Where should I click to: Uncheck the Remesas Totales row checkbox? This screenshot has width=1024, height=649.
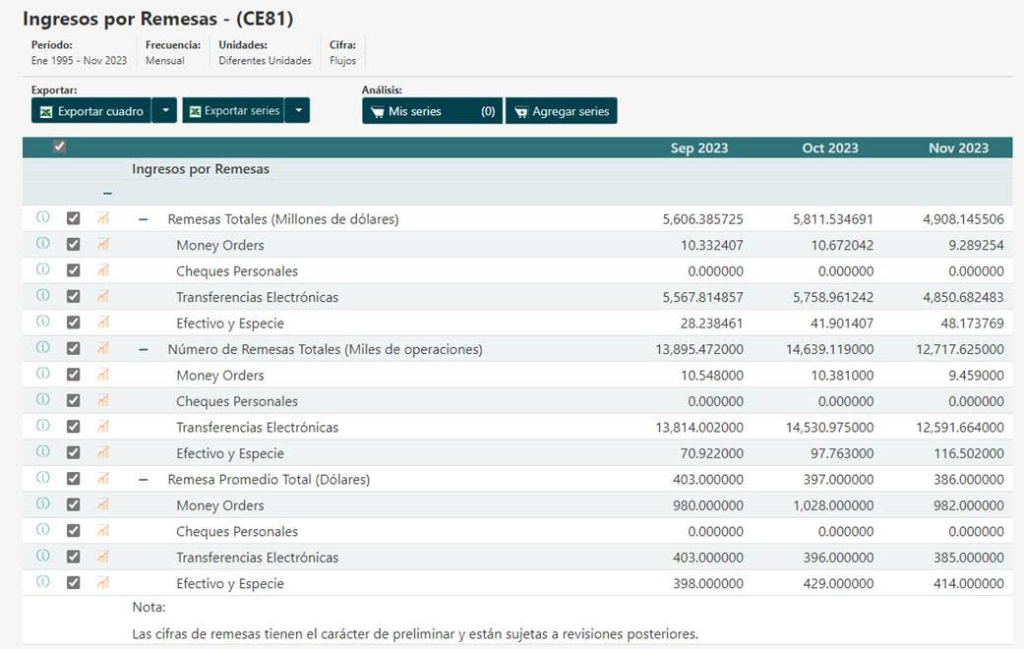pos(73,218)
